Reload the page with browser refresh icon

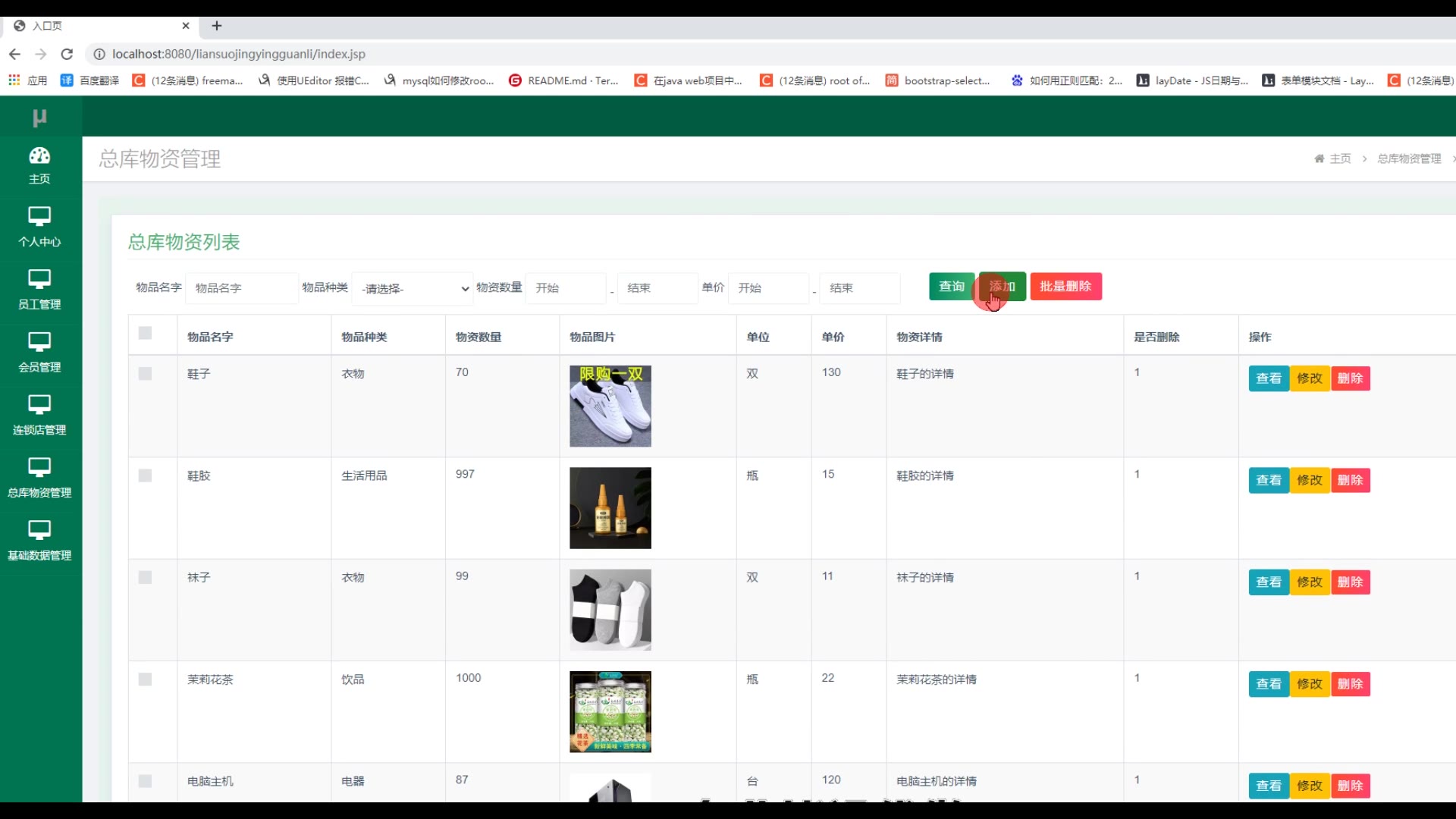67,54
